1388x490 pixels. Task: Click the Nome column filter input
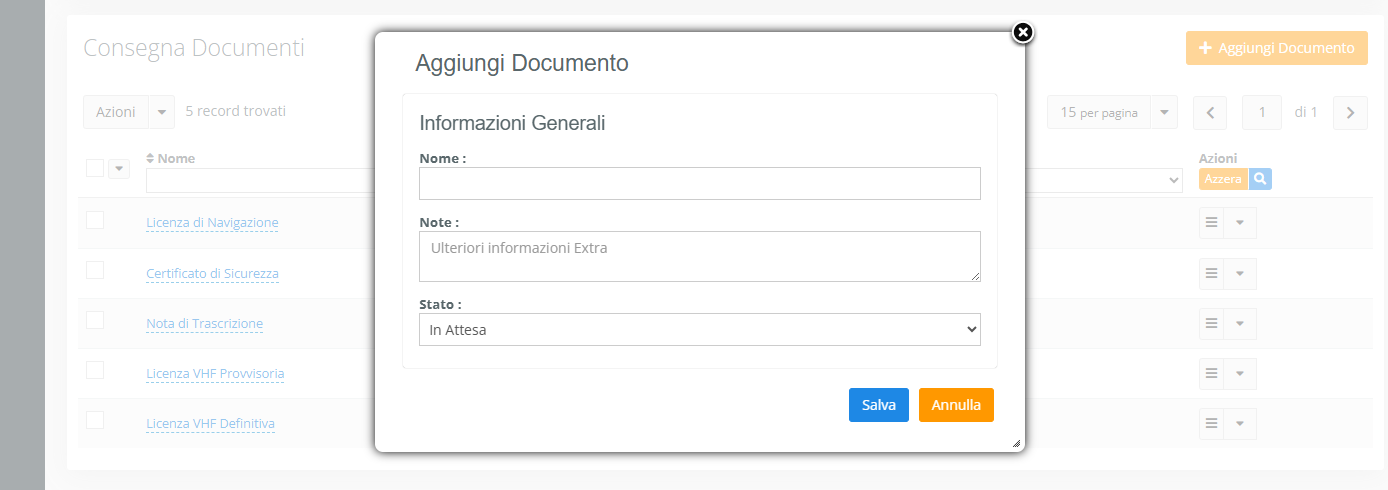click(260, 180)
